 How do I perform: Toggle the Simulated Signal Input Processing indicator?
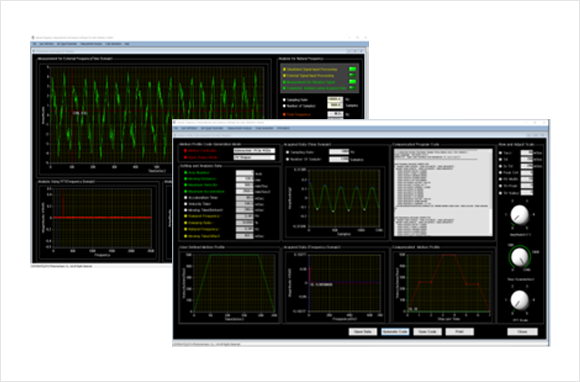pos(353,69)
